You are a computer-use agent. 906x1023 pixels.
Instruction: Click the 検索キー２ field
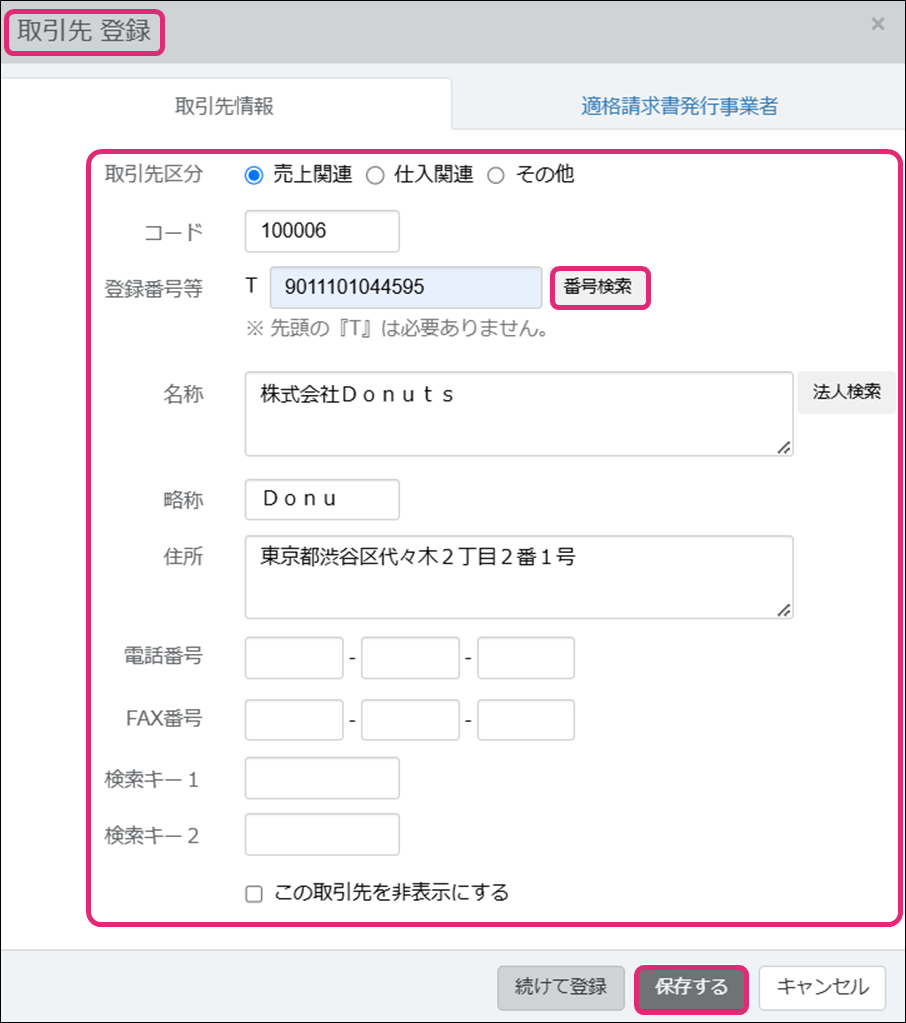(321, 835)
